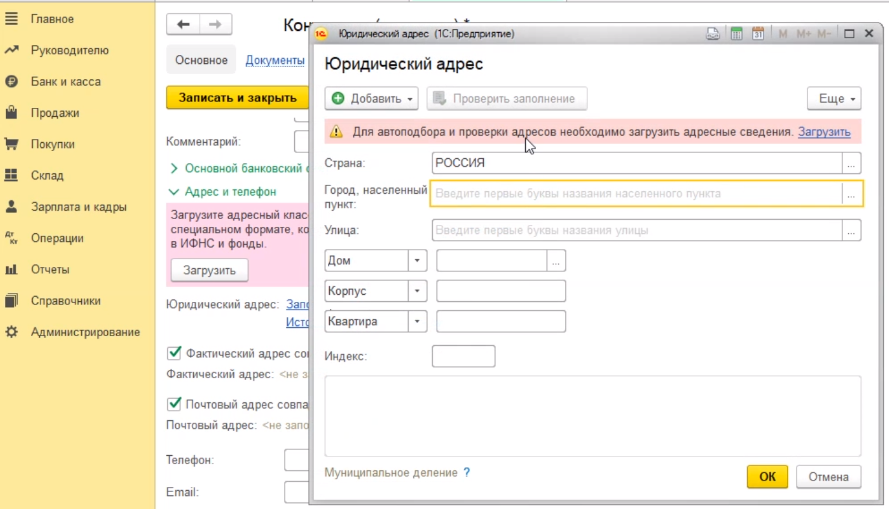
Task: Switch to the Основное tab
Action: click(201, 60)
